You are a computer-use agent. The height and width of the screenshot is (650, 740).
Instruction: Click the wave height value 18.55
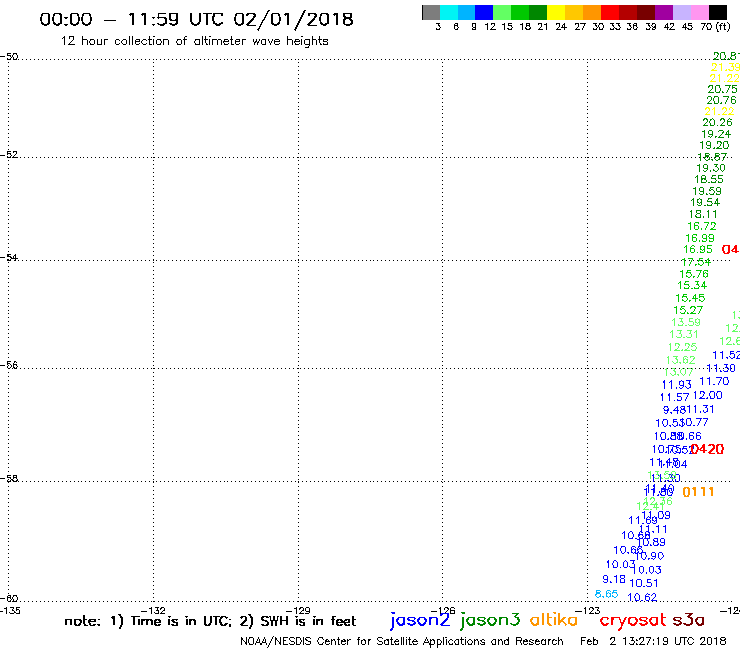click(x=709, y=179)
